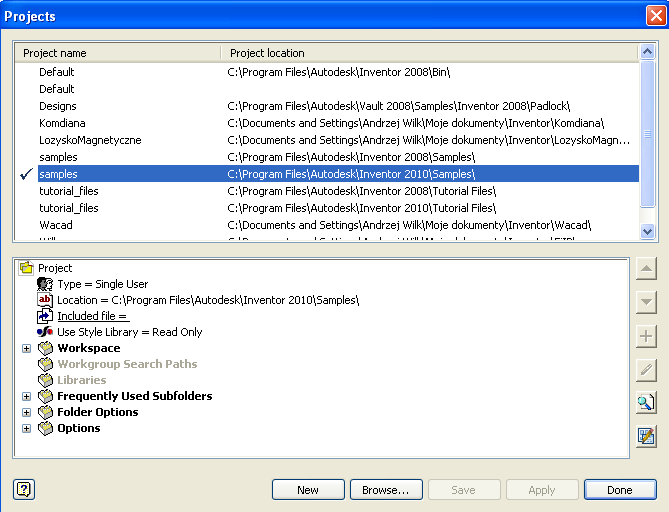Select tutorial_files project for Inventor 2008

pyautogui.click(x=327, y=191)
